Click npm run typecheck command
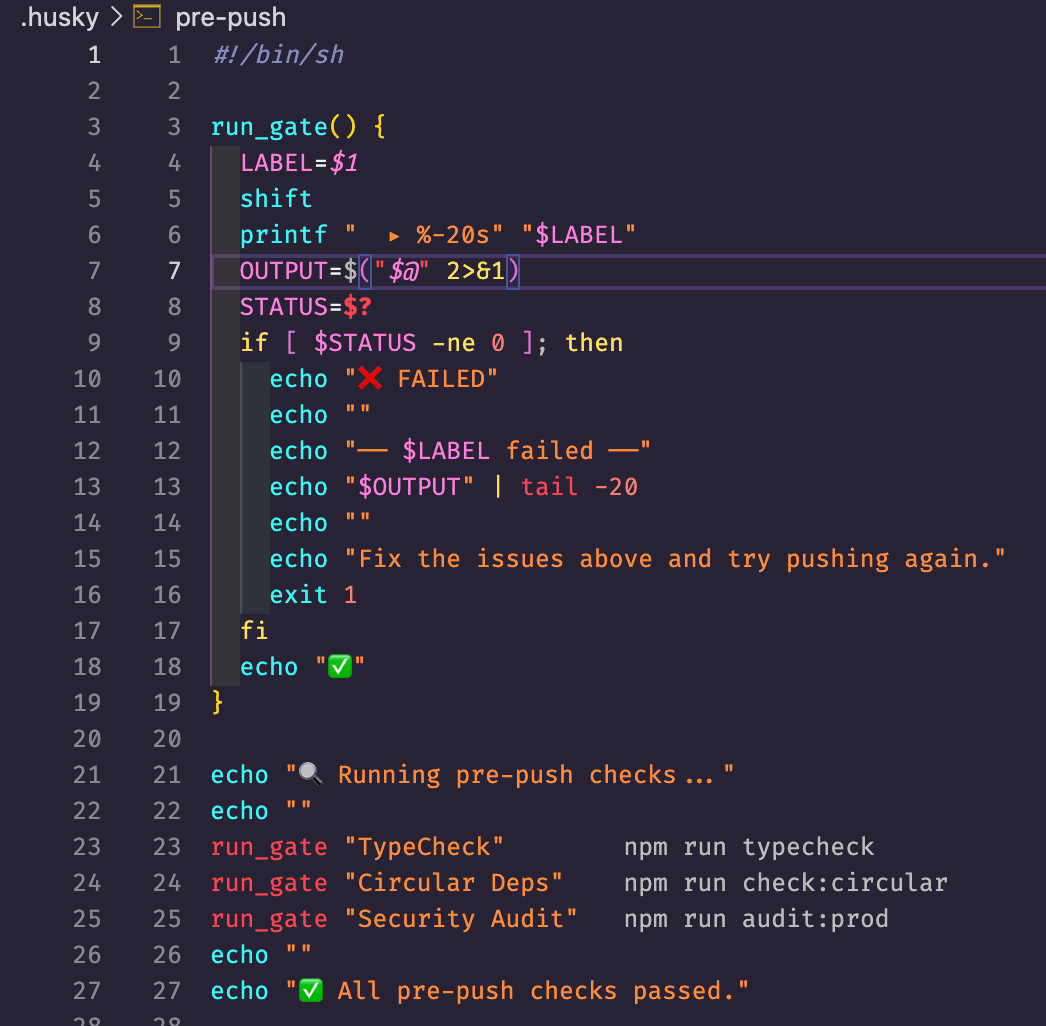 point(749,847)
